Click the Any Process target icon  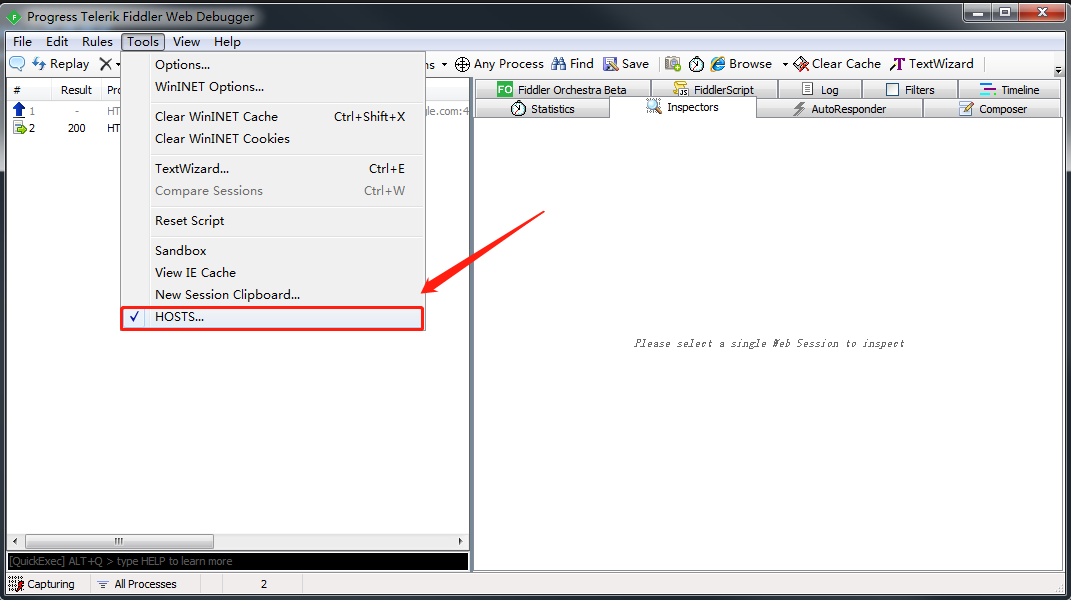coord(462,64)
